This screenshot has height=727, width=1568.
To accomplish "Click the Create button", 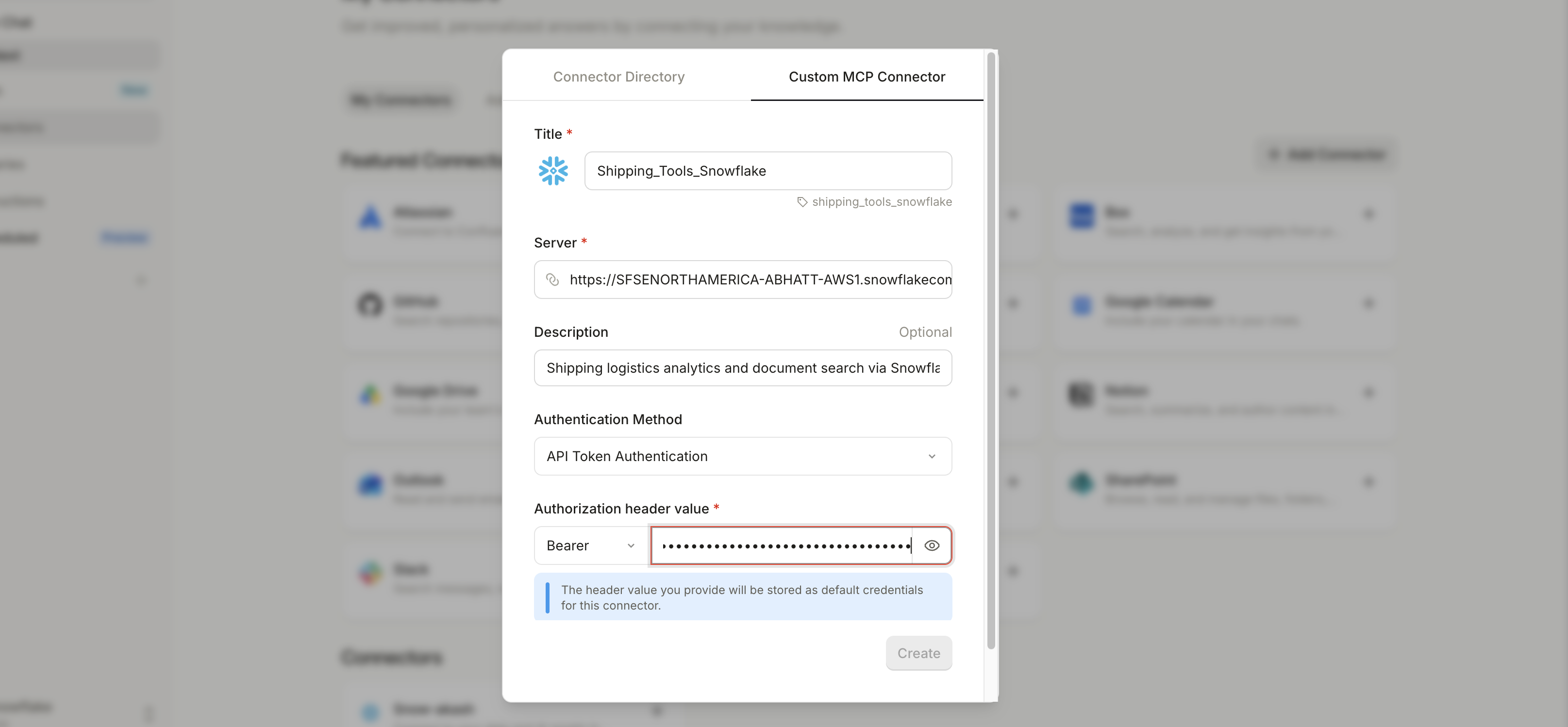I will 918,653.
